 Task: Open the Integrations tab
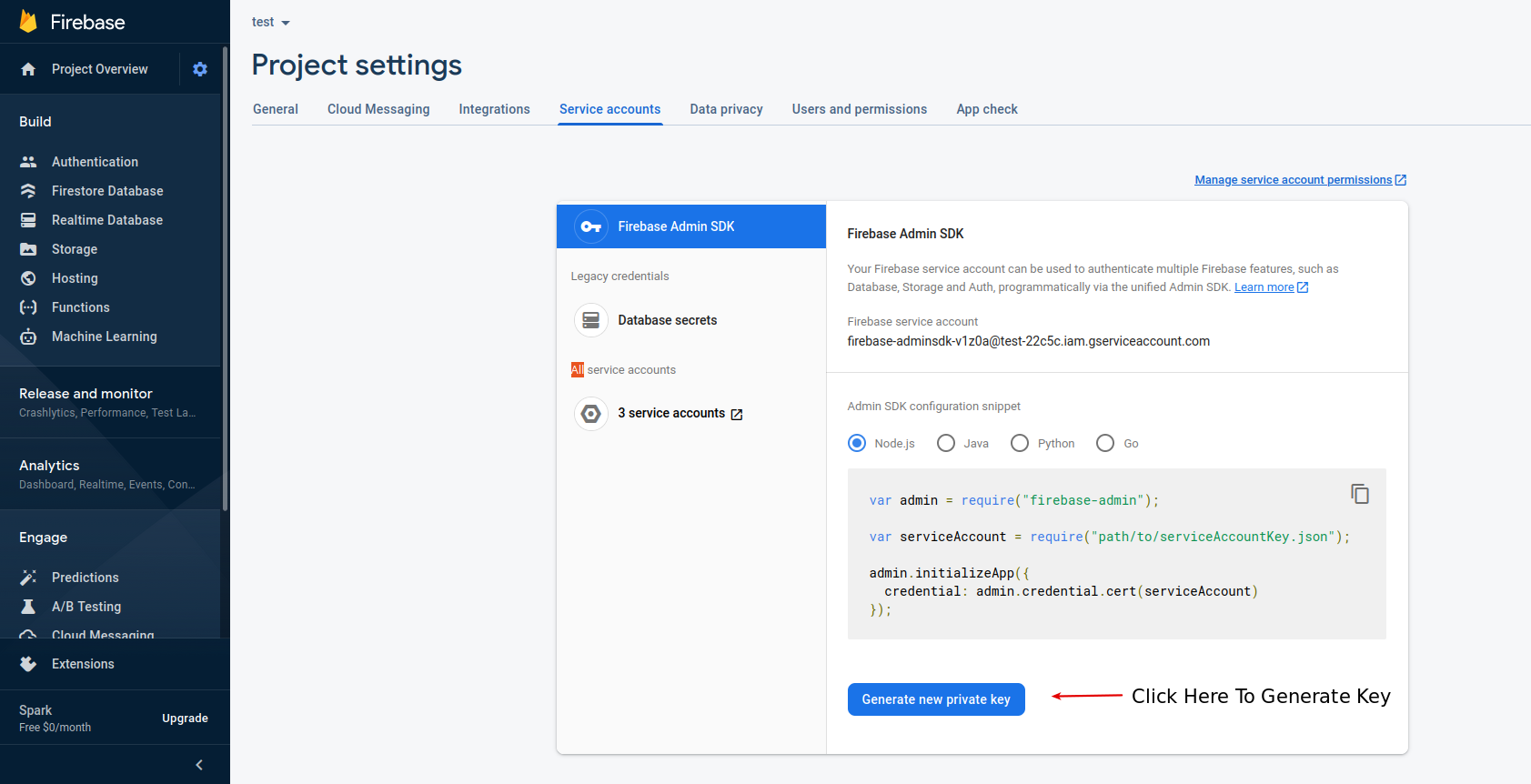[494, 109]
